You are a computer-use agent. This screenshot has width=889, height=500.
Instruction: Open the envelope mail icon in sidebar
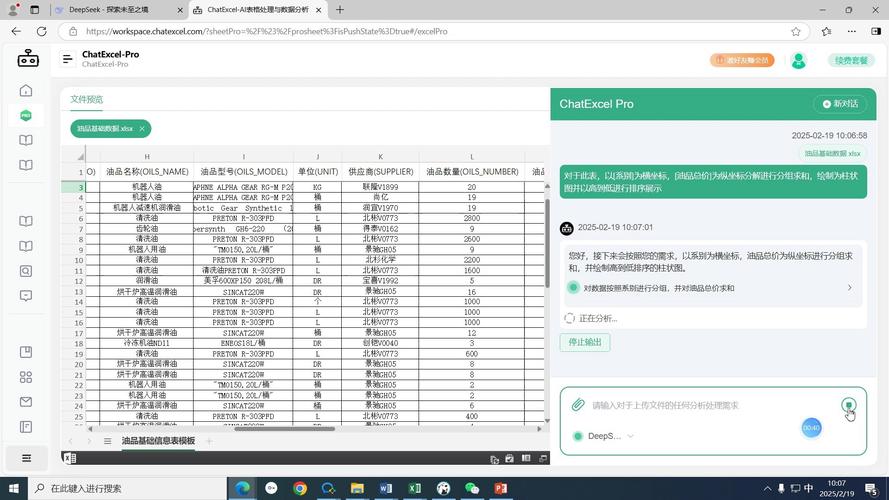(x=26, y=402)
